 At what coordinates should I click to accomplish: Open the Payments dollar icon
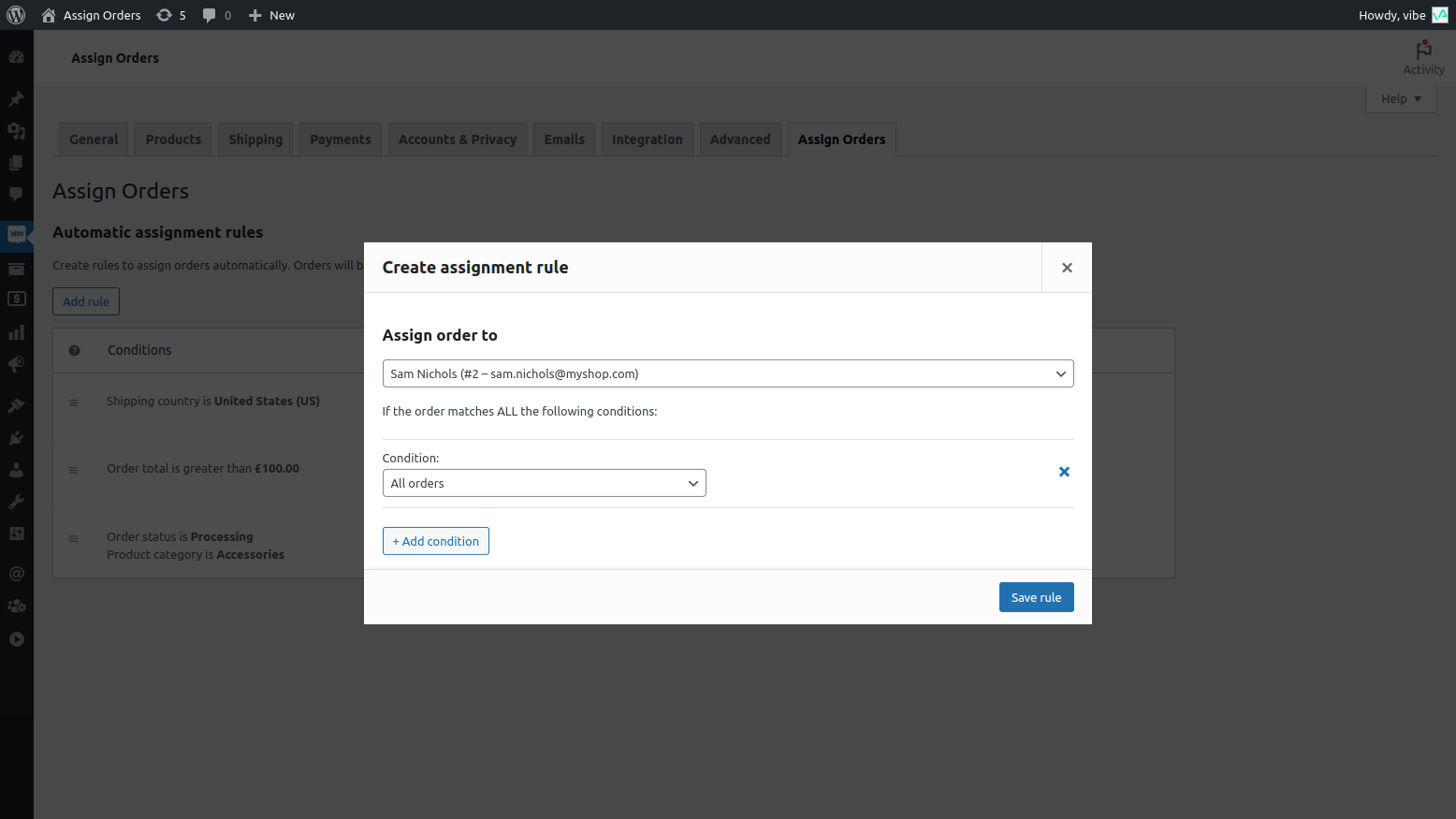click(16, 300)
